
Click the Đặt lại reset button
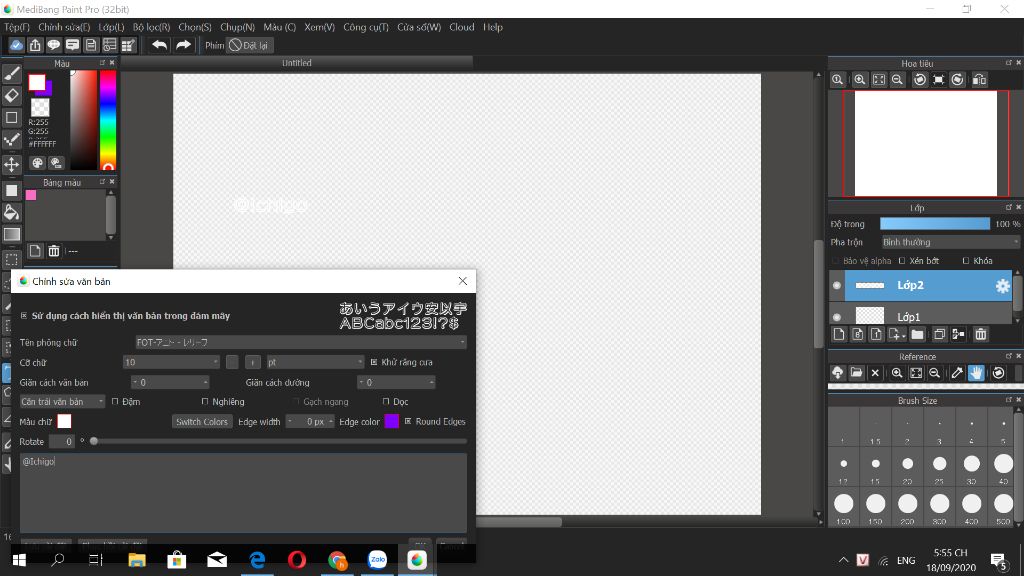(249, 45)
